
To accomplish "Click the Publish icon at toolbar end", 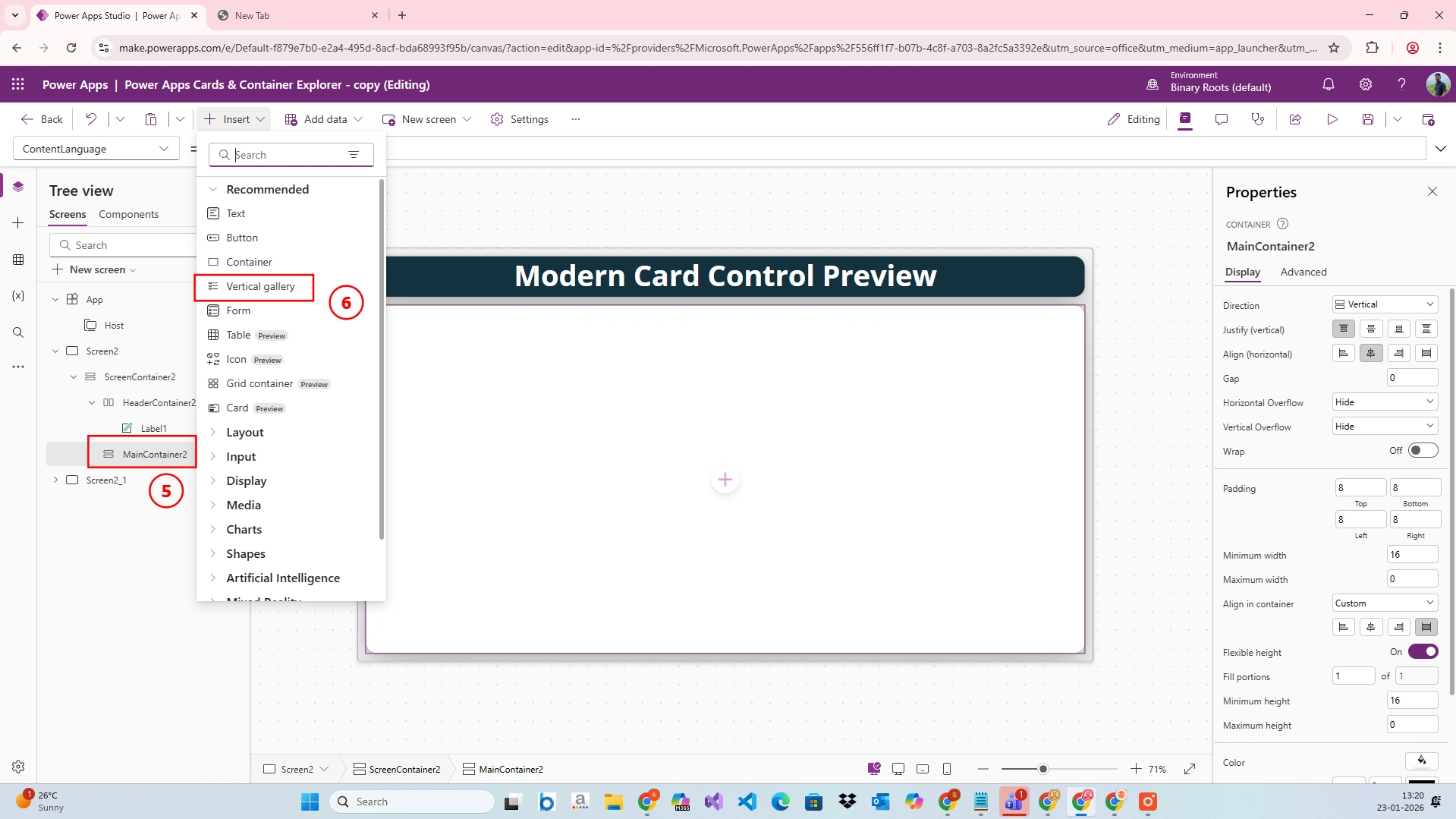I will tap(1428, 119).
